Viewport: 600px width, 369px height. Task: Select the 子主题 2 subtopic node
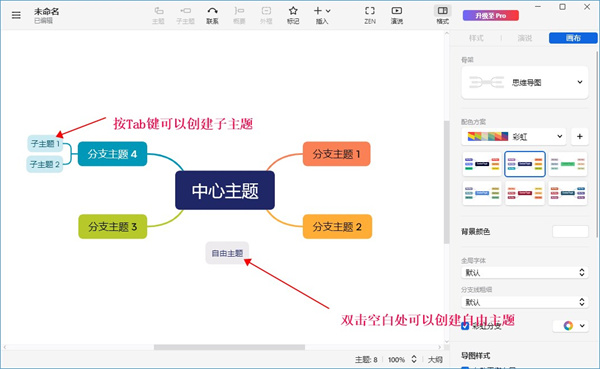45,165
